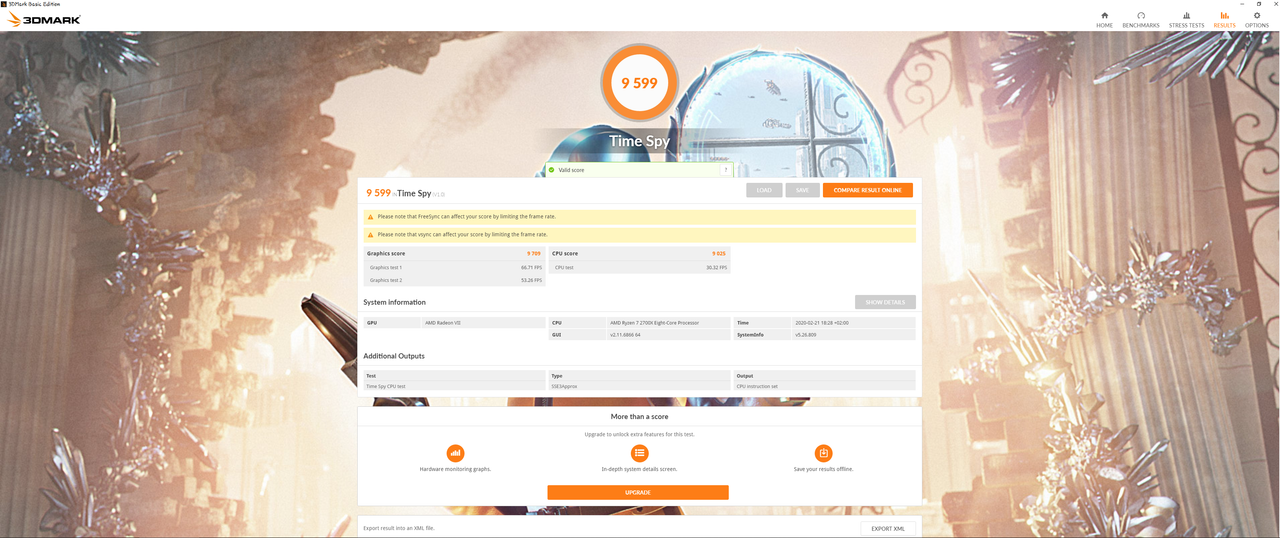
Task: Click the Save your results offline icon
Action: coord(823,453)
